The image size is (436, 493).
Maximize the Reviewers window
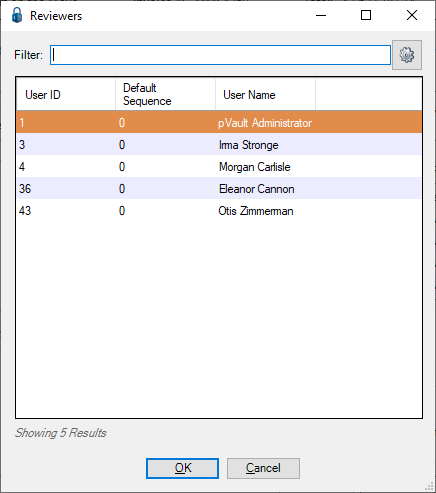click(366, 15)
